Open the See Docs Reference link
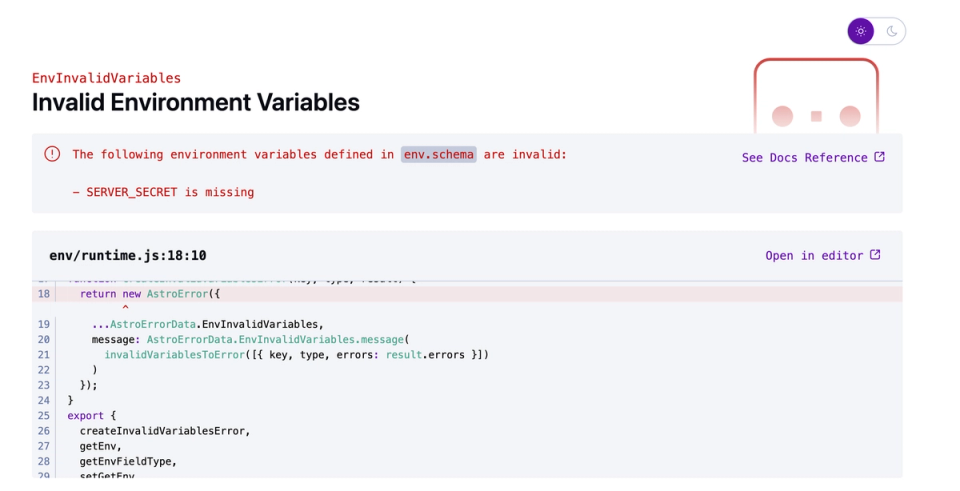 pos(804,157)
